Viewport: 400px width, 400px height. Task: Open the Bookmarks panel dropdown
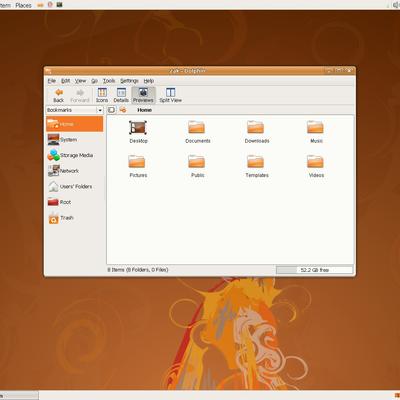coord(75,110)
